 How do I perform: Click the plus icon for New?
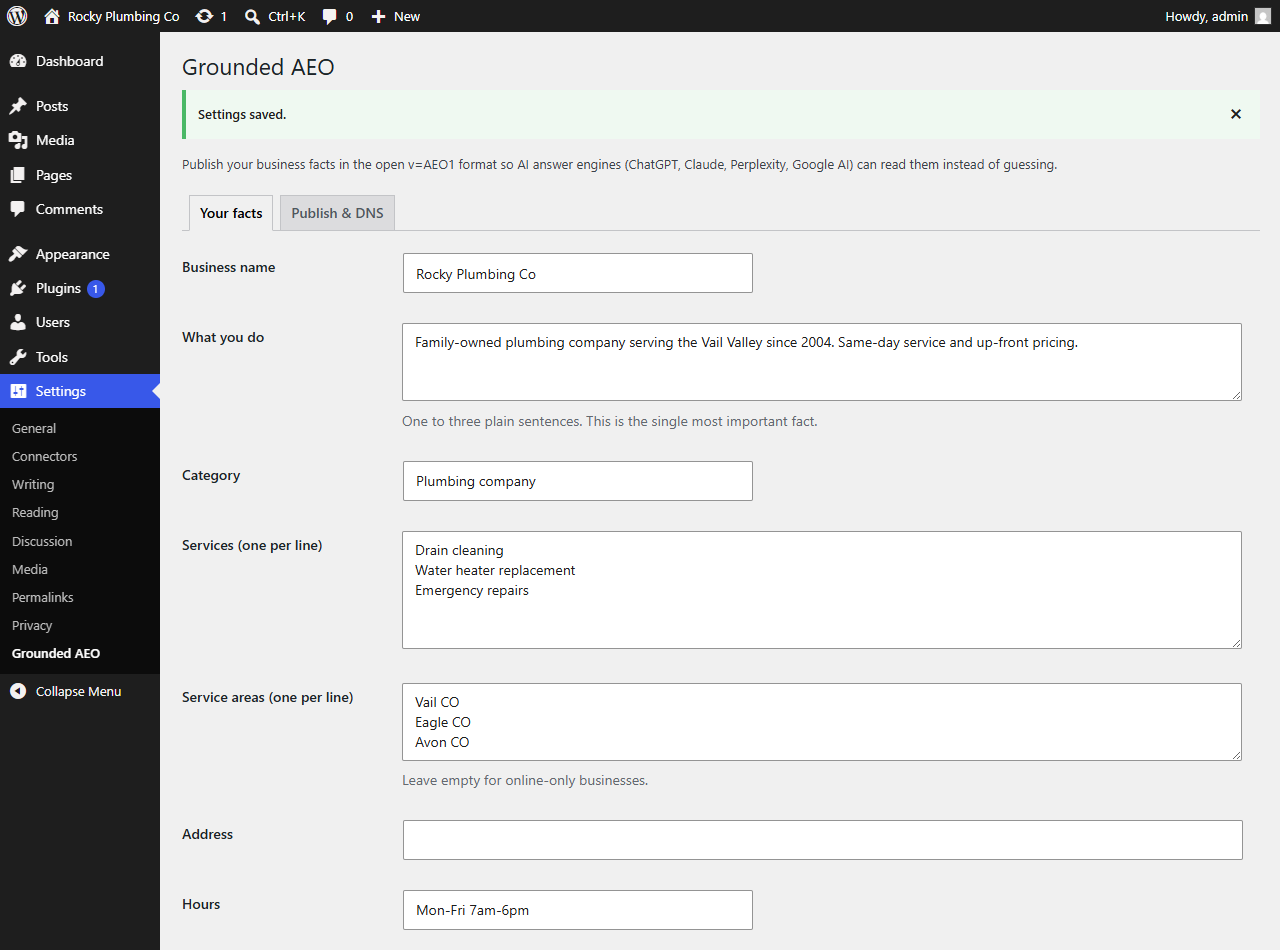378,16
